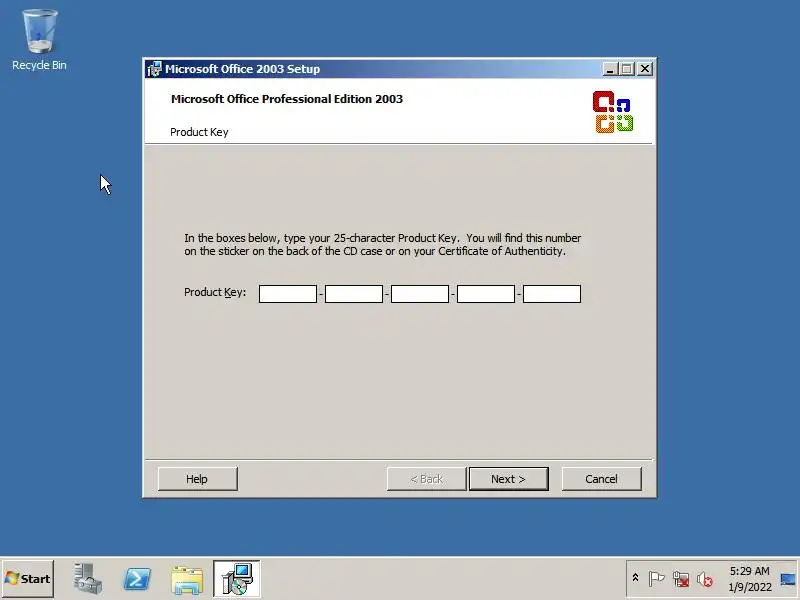Click the Show desktop icon beside the clock

(x=788, y=579)
